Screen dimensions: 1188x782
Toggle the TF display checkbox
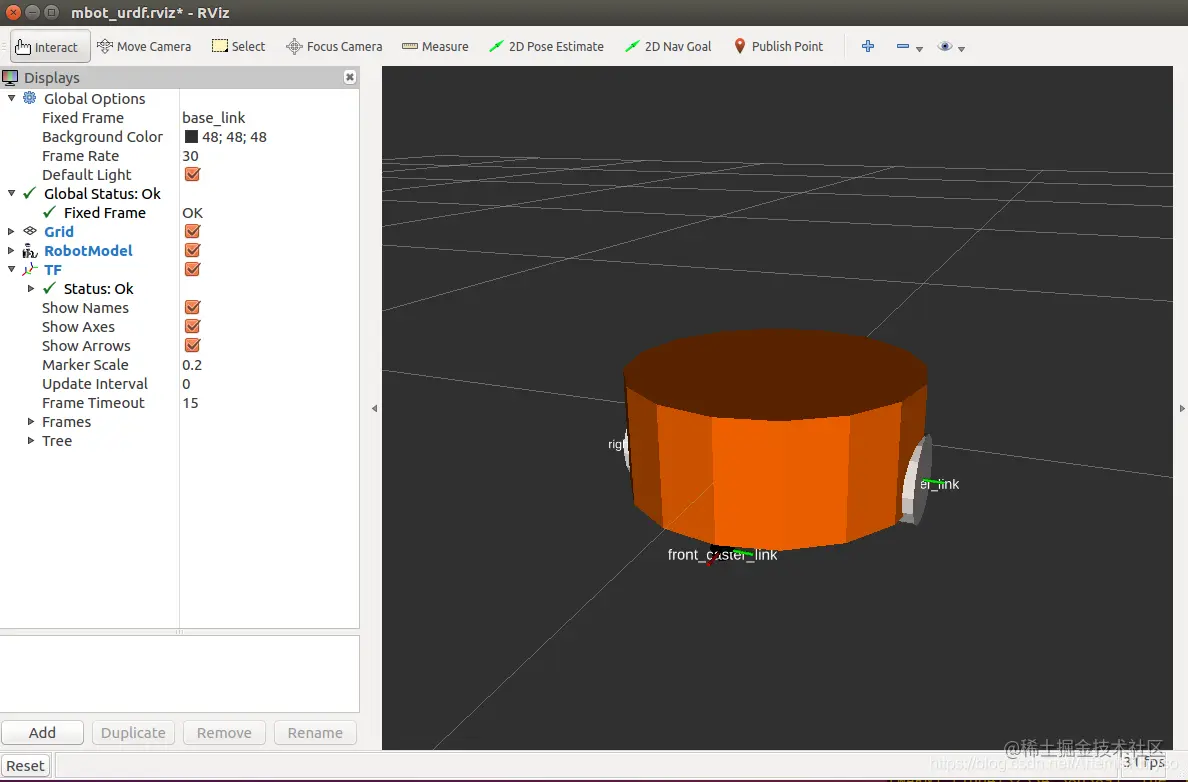[x=192, y=269]
